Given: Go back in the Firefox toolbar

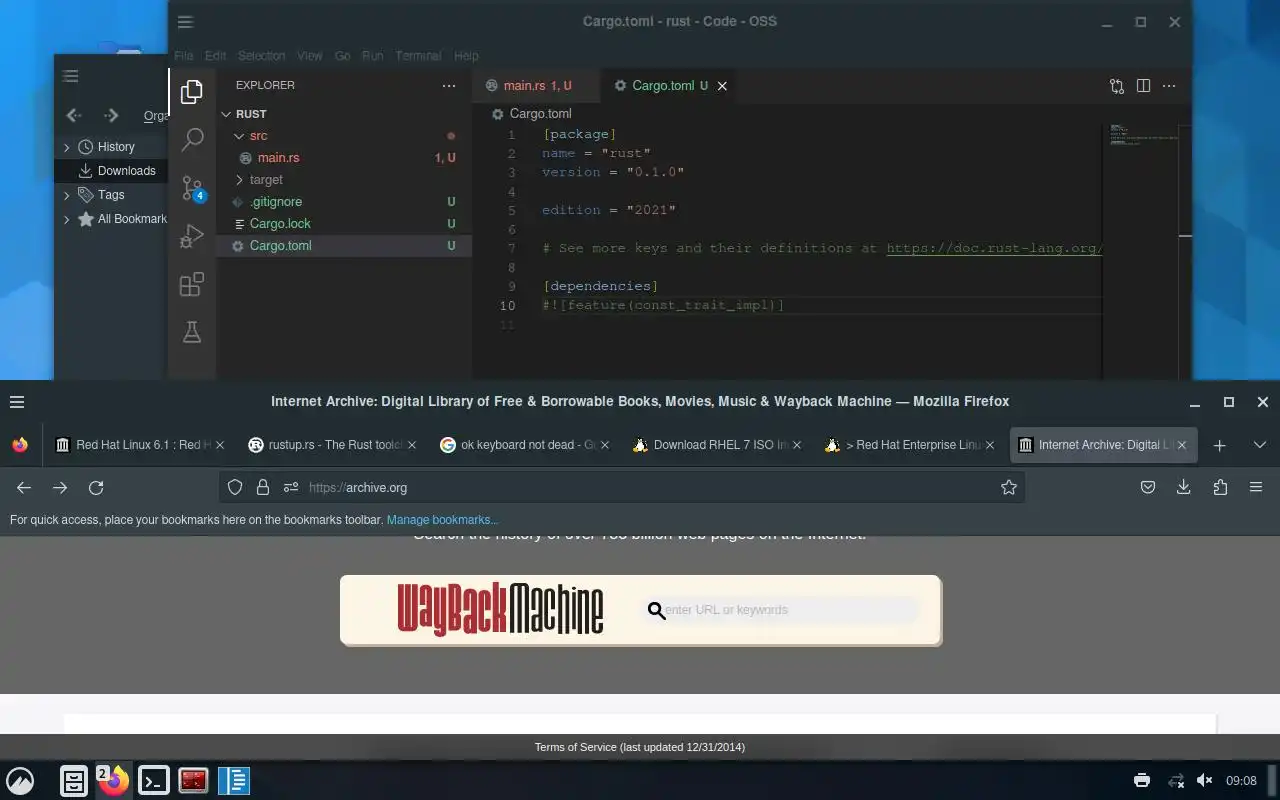Looking at the screenshot, I should pos(24,487).
